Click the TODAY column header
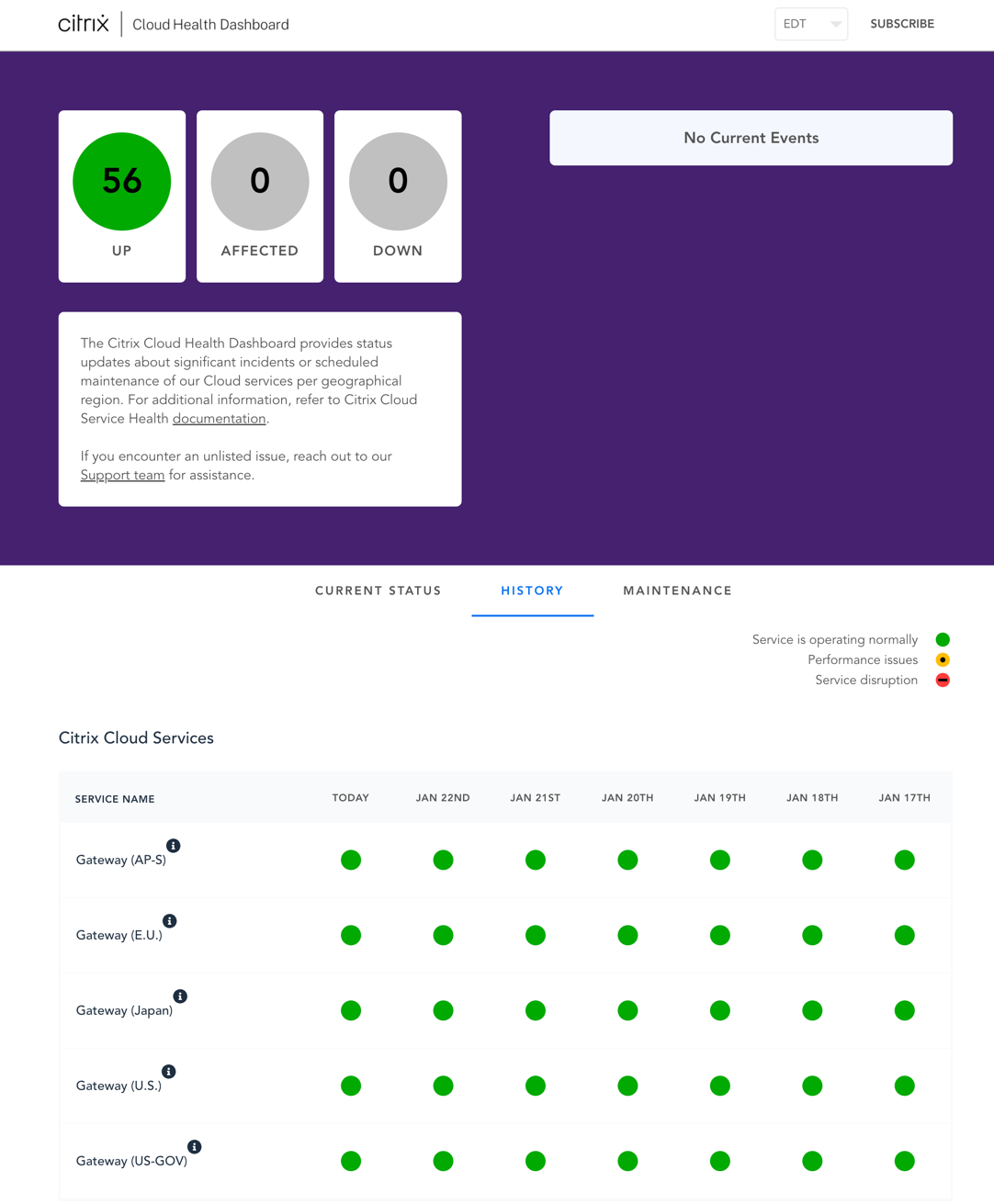The height and width of the screenshot is (1204, 994). coord(351,798)
